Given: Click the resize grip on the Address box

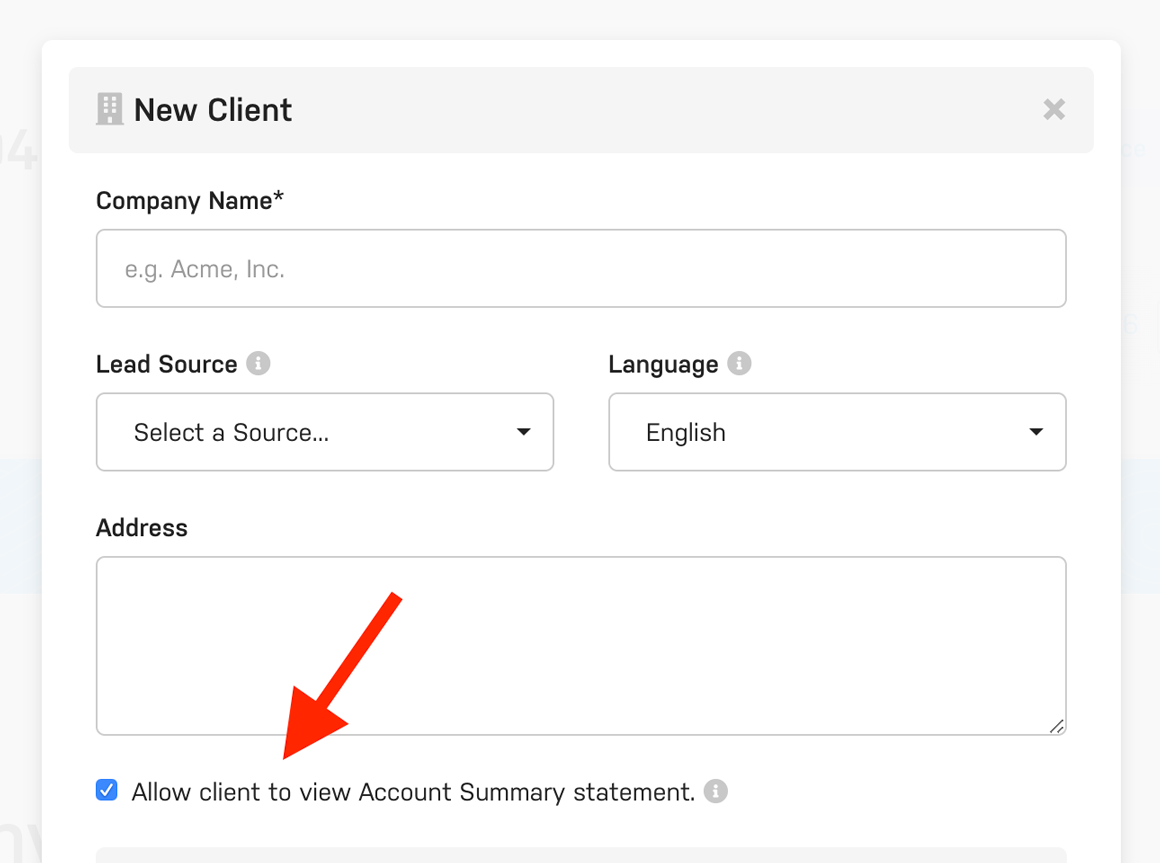Looking at the screenshot, I should click(x=1058, y=729).
